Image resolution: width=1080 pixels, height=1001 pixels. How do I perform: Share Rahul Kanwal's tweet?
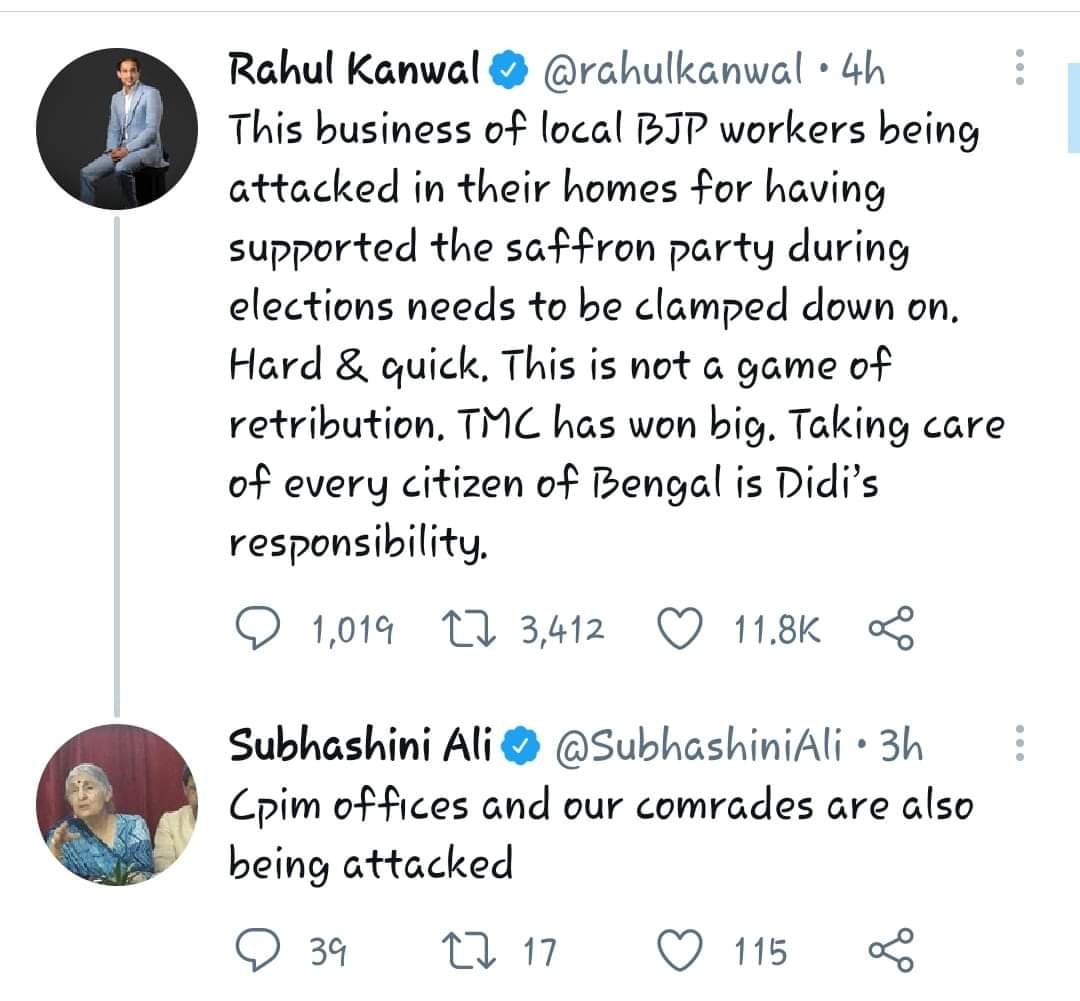(x=891, y=628)
